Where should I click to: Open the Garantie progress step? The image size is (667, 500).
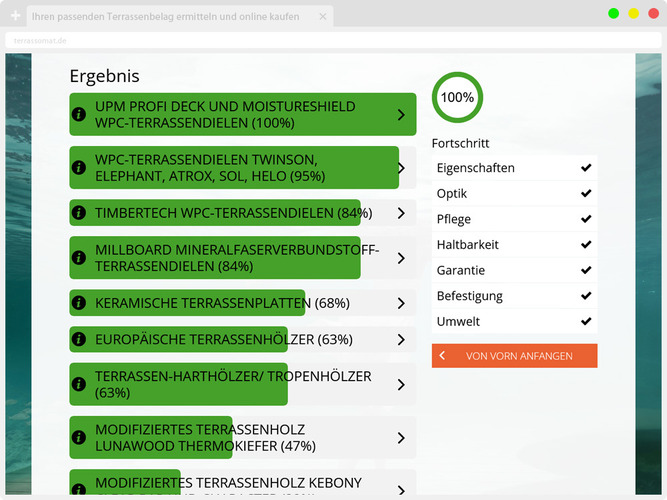(x=461, y=271)
